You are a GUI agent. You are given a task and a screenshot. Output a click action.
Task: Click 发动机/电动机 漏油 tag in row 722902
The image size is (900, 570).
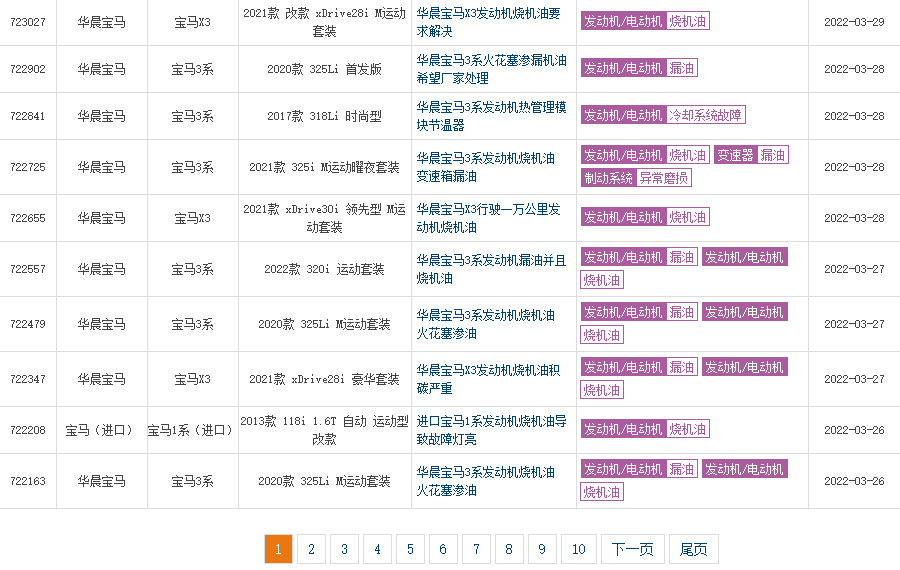point(639,68)
